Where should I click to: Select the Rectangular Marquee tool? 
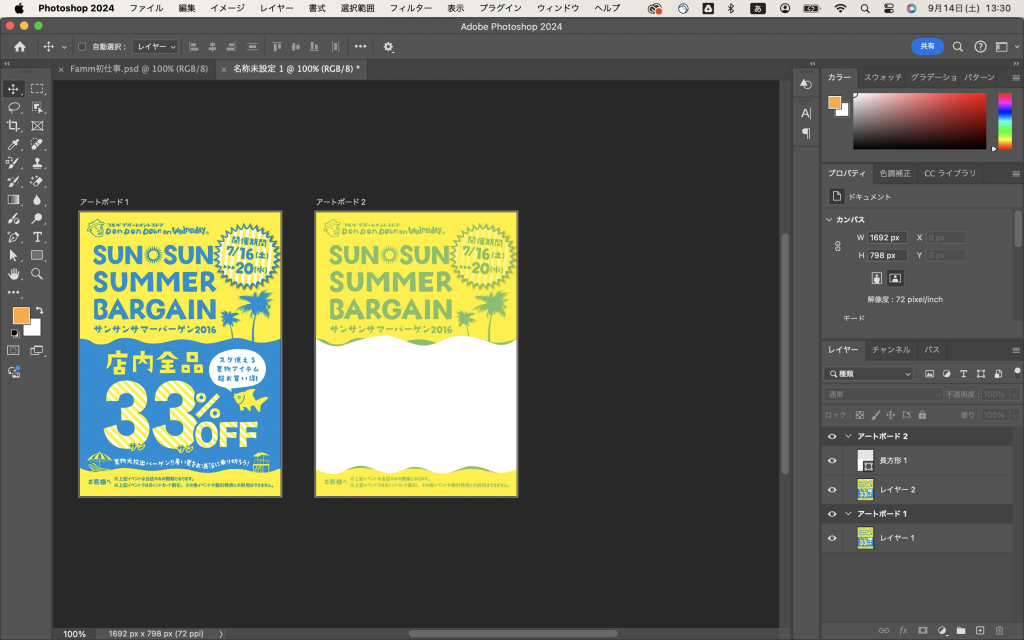pyautogui.click(x=37, y=89)
